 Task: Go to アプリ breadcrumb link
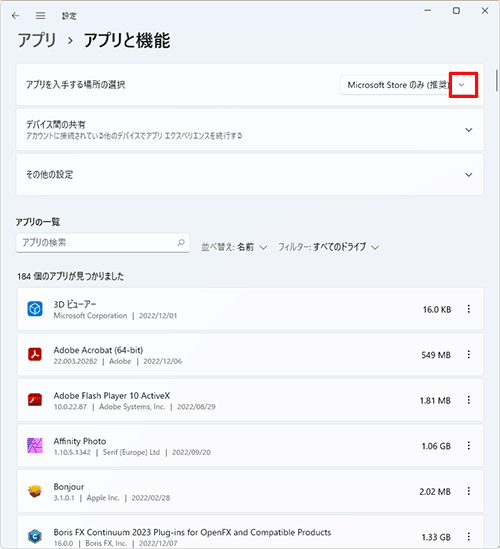37,40
